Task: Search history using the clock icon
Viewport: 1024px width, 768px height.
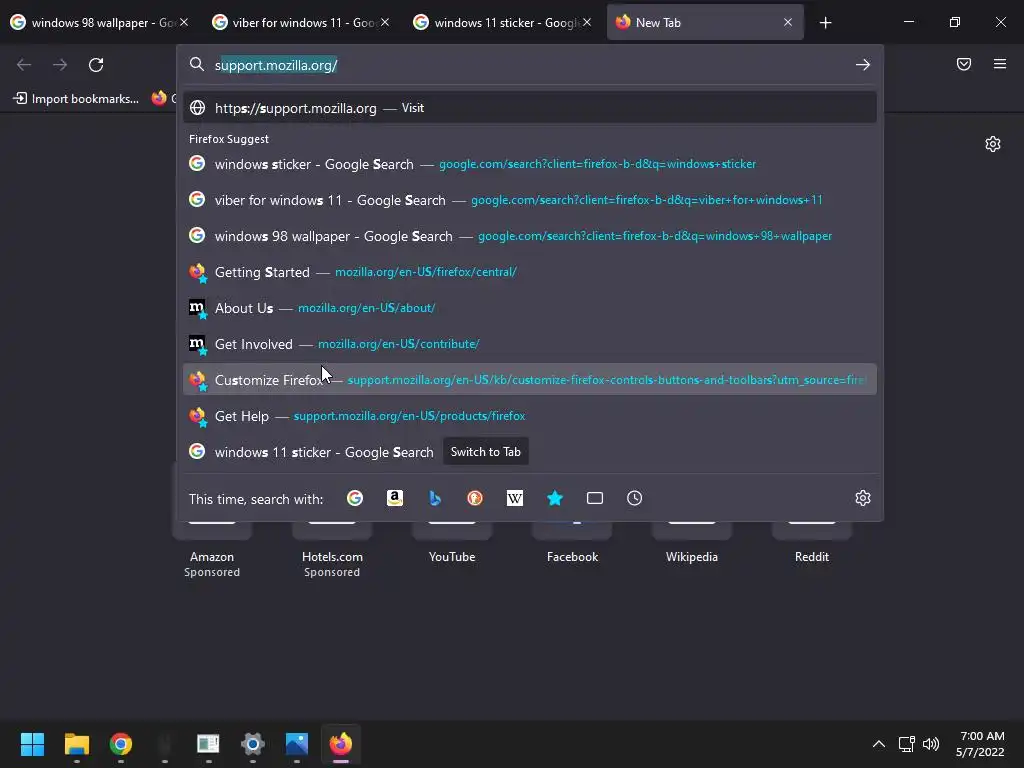Action: (x=635, y=498)
